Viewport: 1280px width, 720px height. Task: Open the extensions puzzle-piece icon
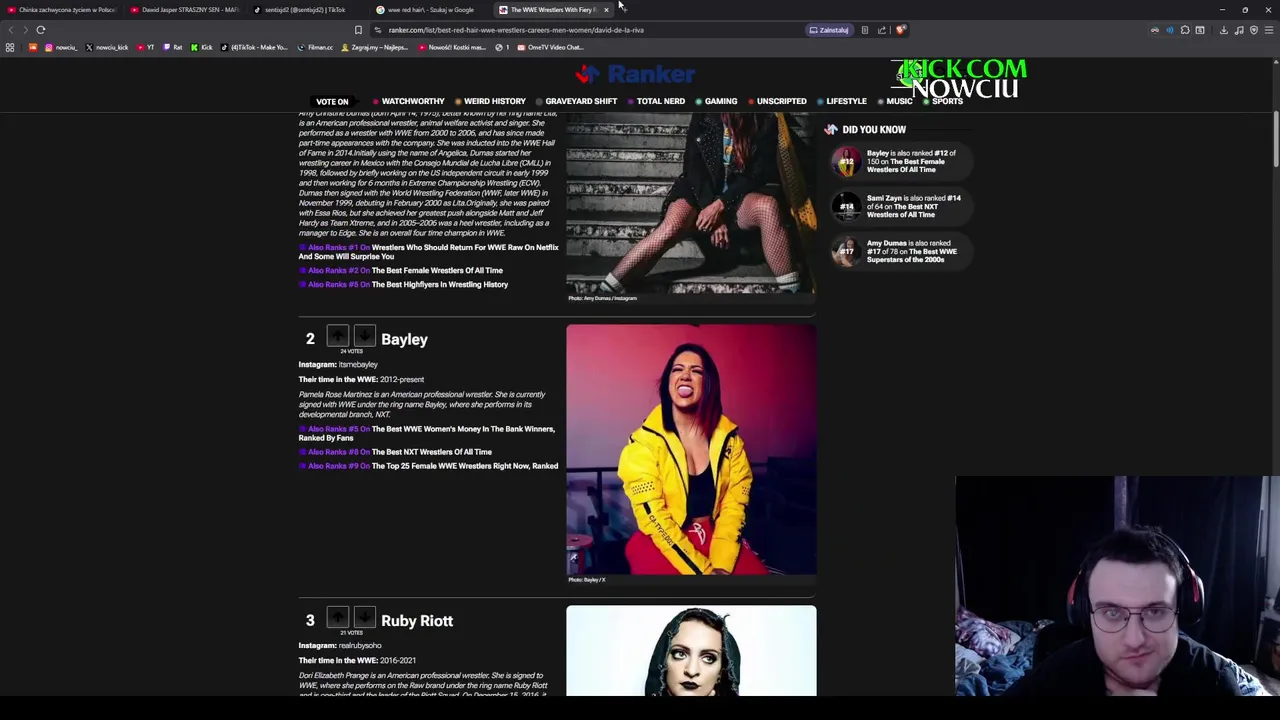click(1185, 30)
